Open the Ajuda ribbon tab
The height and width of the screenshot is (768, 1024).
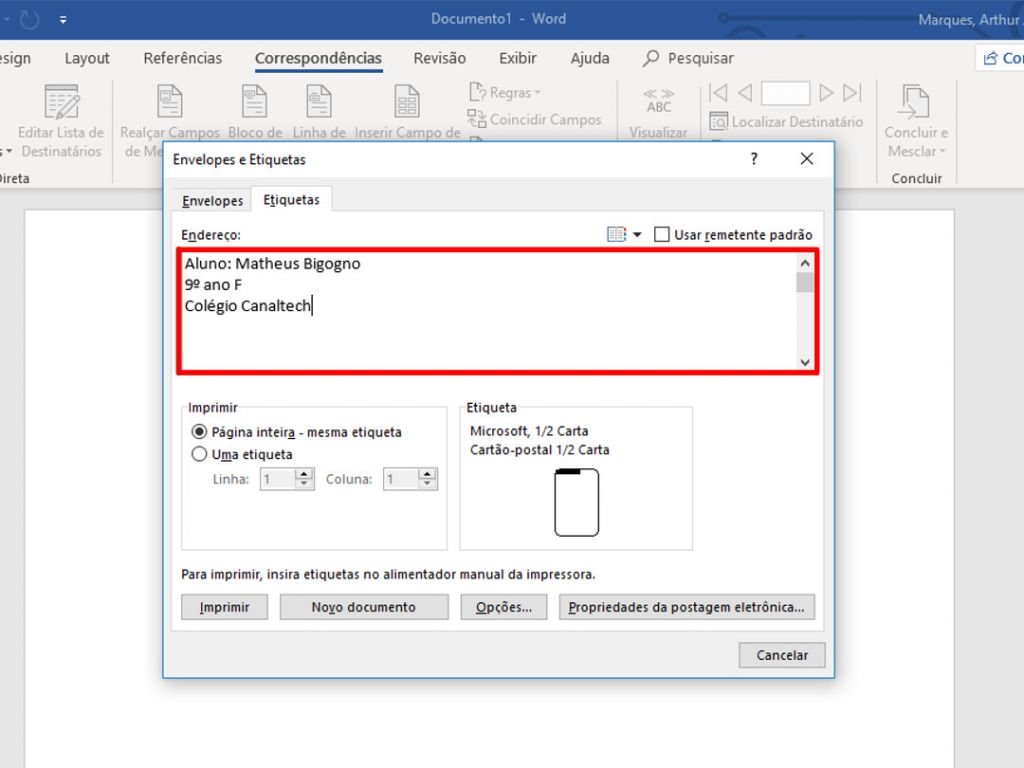tap(590, 58)
